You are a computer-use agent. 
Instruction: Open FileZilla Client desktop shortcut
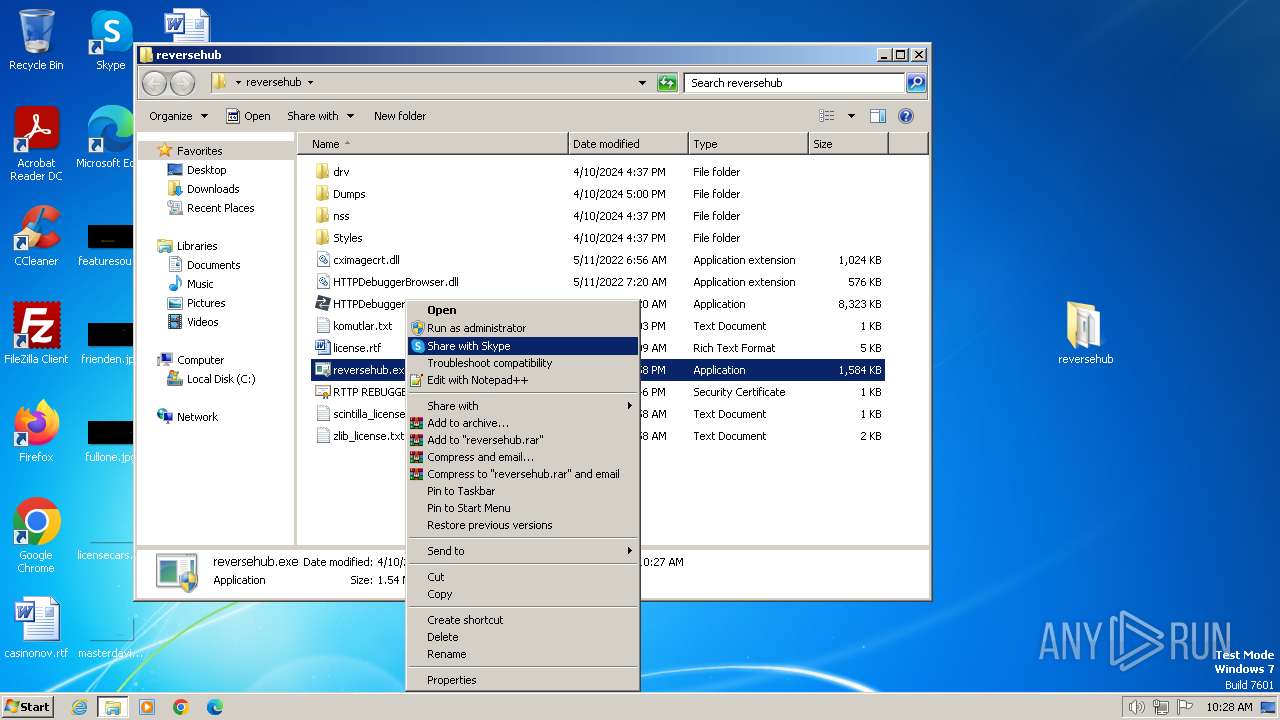(36, 334)
